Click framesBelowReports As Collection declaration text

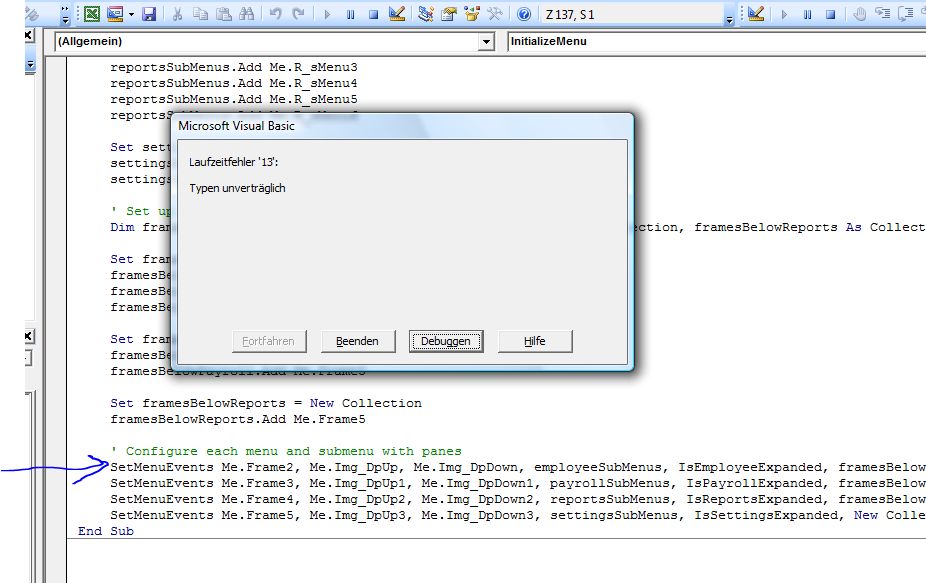coord(810,227)
